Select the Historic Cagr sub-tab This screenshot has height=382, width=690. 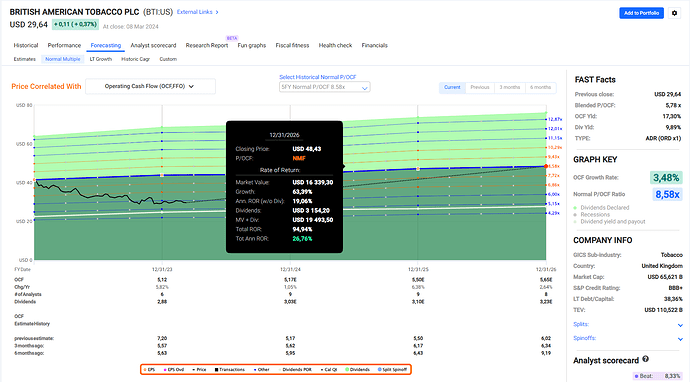[x=136, y=59]
